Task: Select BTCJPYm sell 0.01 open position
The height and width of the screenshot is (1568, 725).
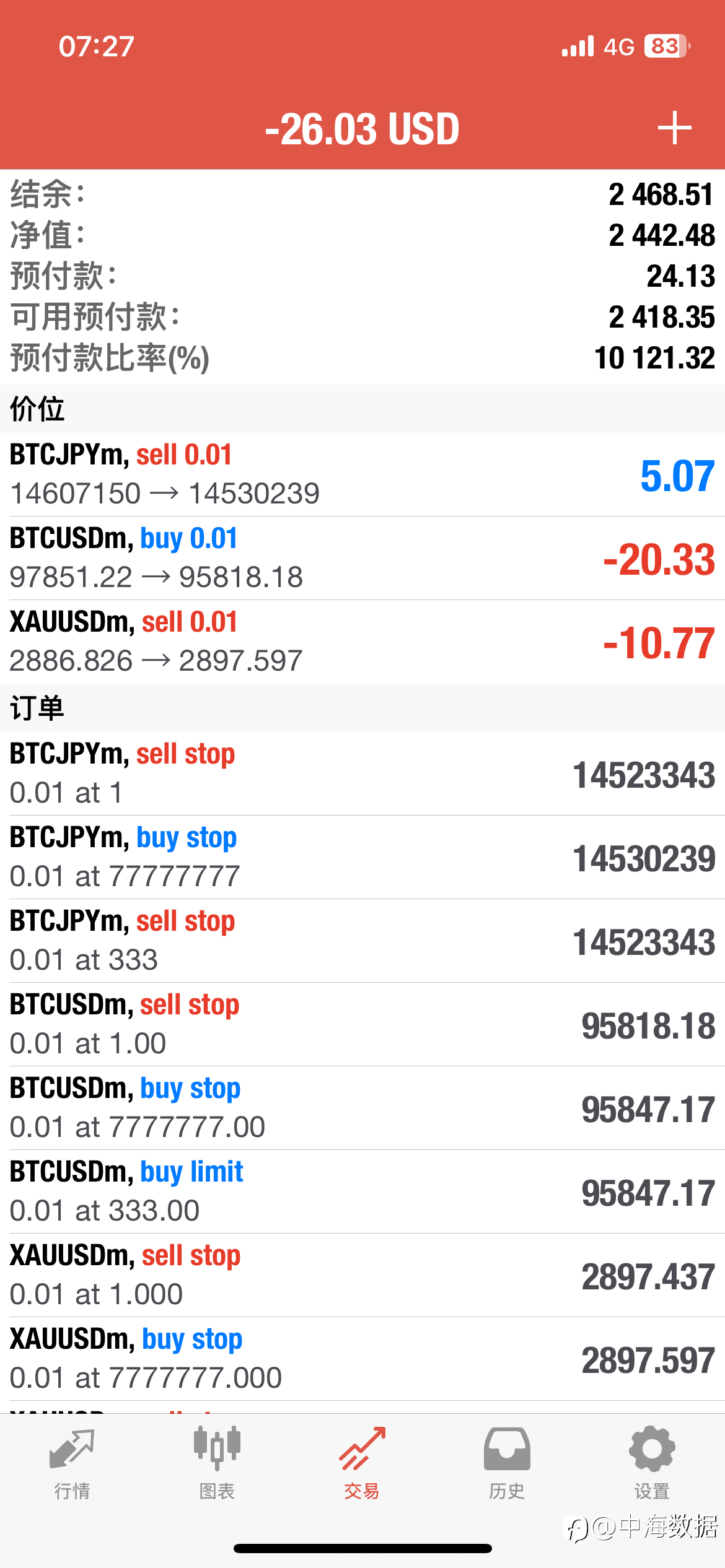Action: (362, 474)
